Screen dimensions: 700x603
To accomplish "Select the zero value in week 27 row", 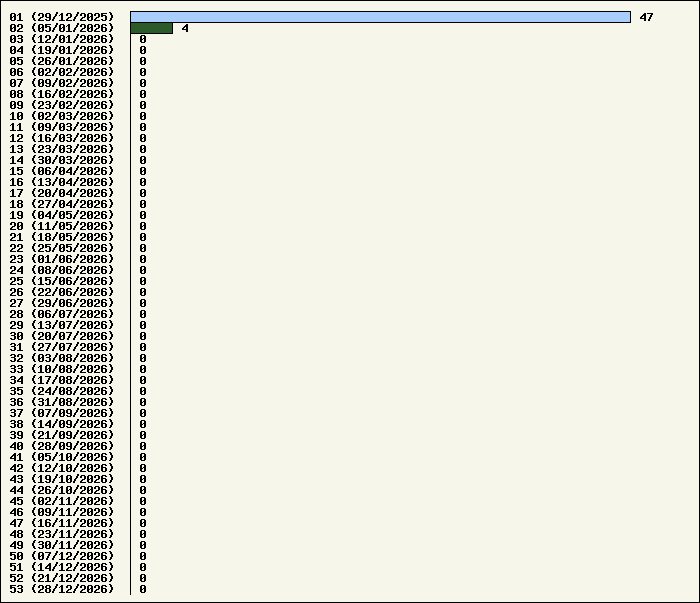I will [x=143, y=303].
